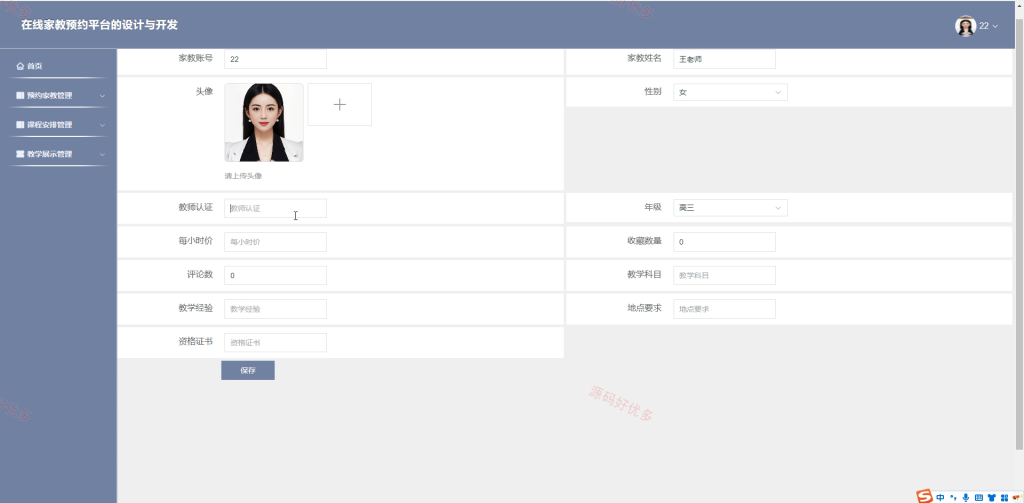Expand the 教学展示管理 menu chevron

coord(103,155)
